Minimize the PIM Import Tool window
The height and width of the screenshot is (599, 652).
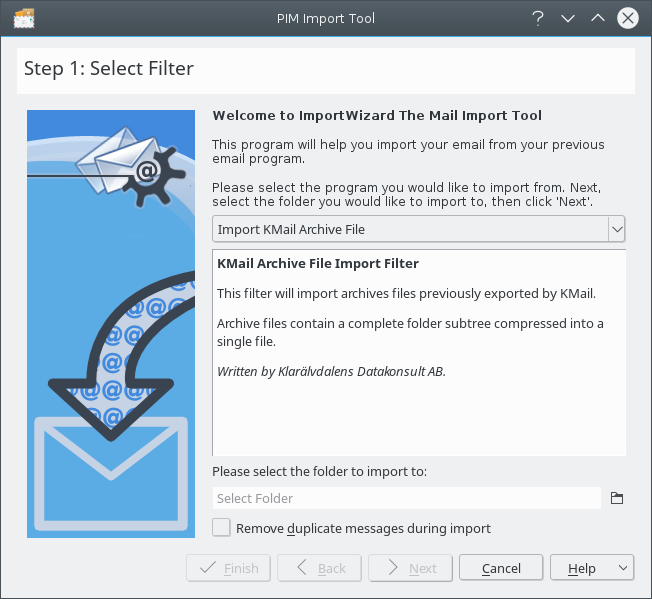[x=568, y=18]
